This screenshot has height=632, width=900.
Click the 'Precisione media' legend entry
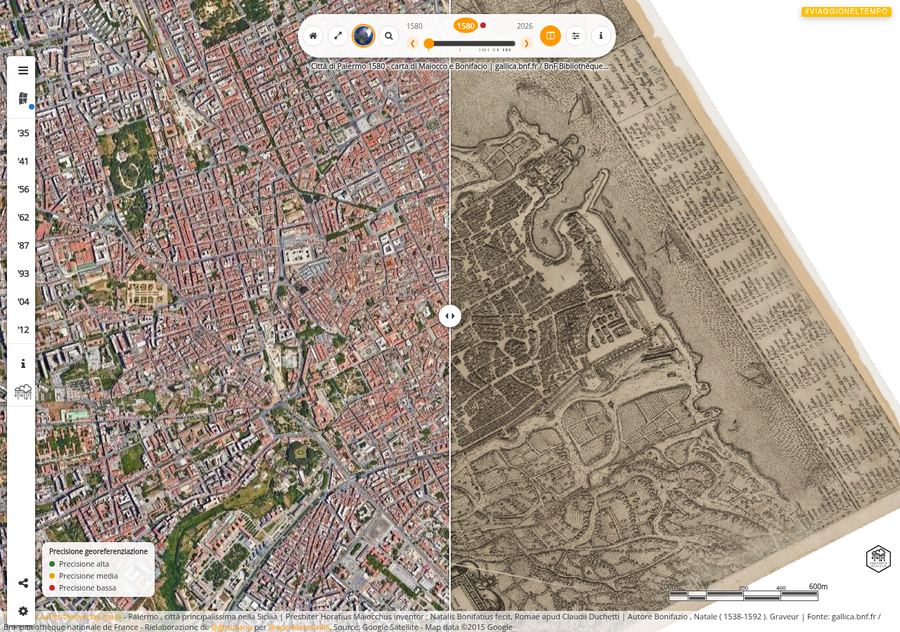click(x=83, y=576)
